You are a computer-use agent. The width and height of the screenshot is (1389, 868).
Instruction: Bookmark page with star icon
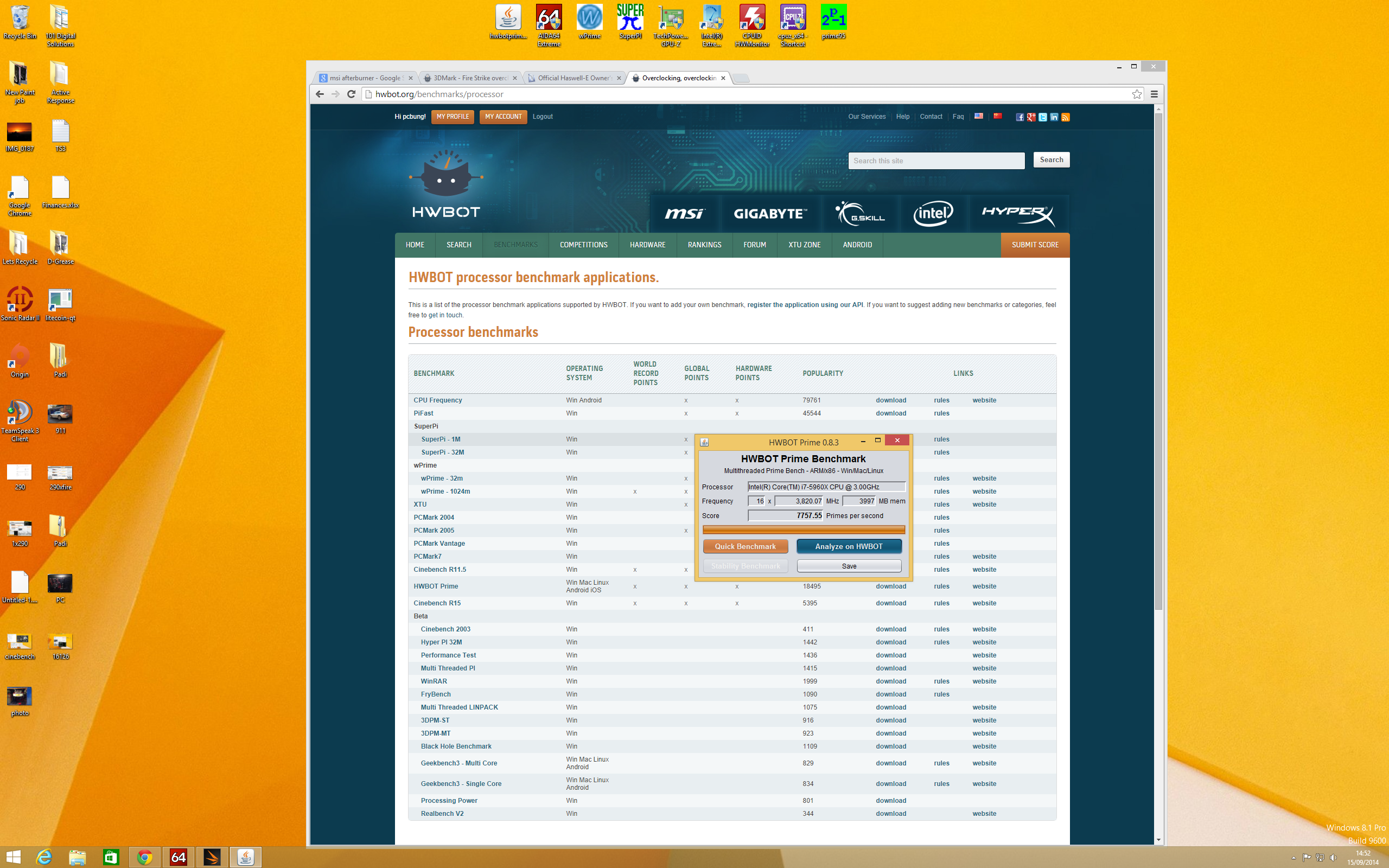click(x=1137, y=94)
